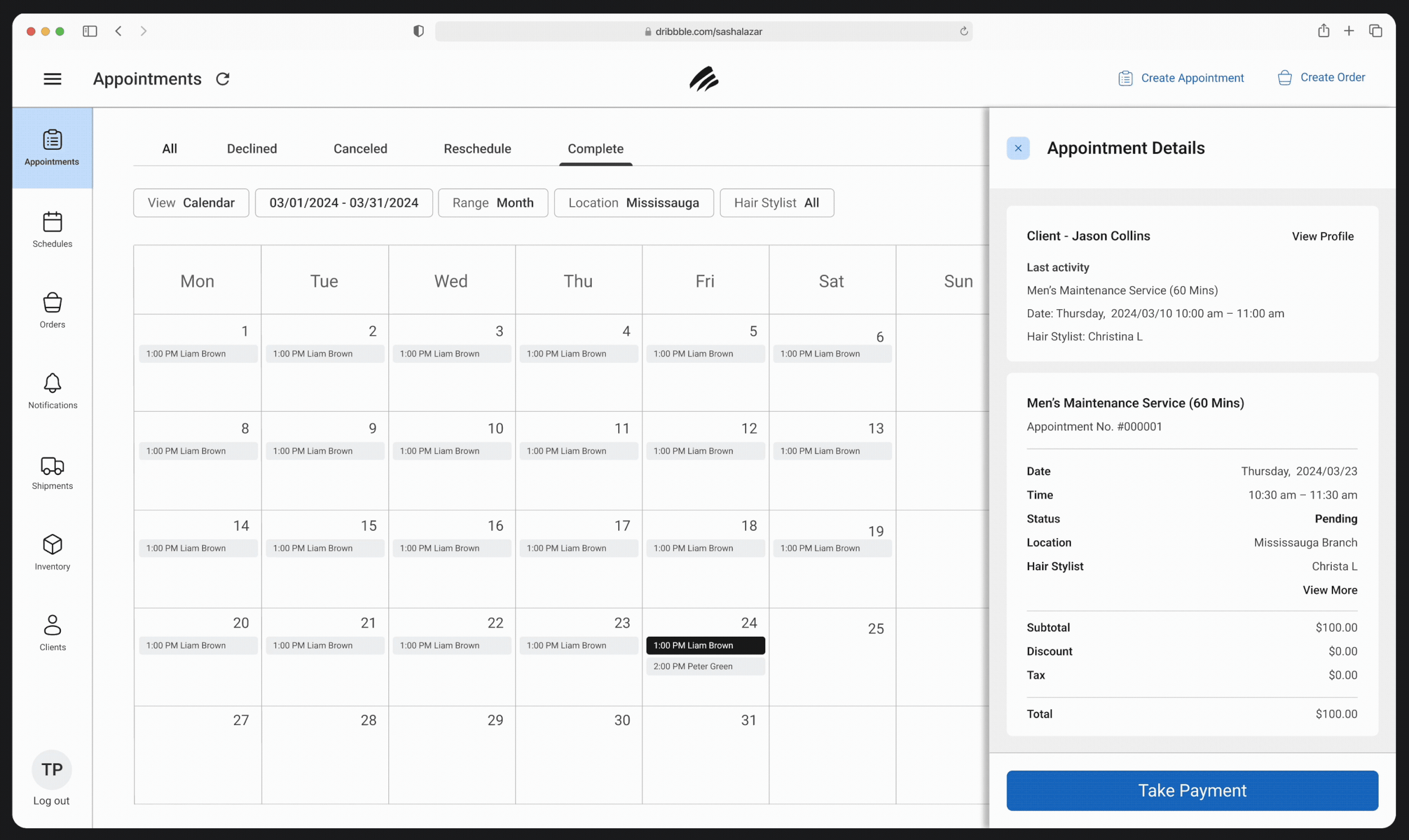Open Notifications bell icon
The width and height of the screenshot is (1409, 840).
coord(52,384)
